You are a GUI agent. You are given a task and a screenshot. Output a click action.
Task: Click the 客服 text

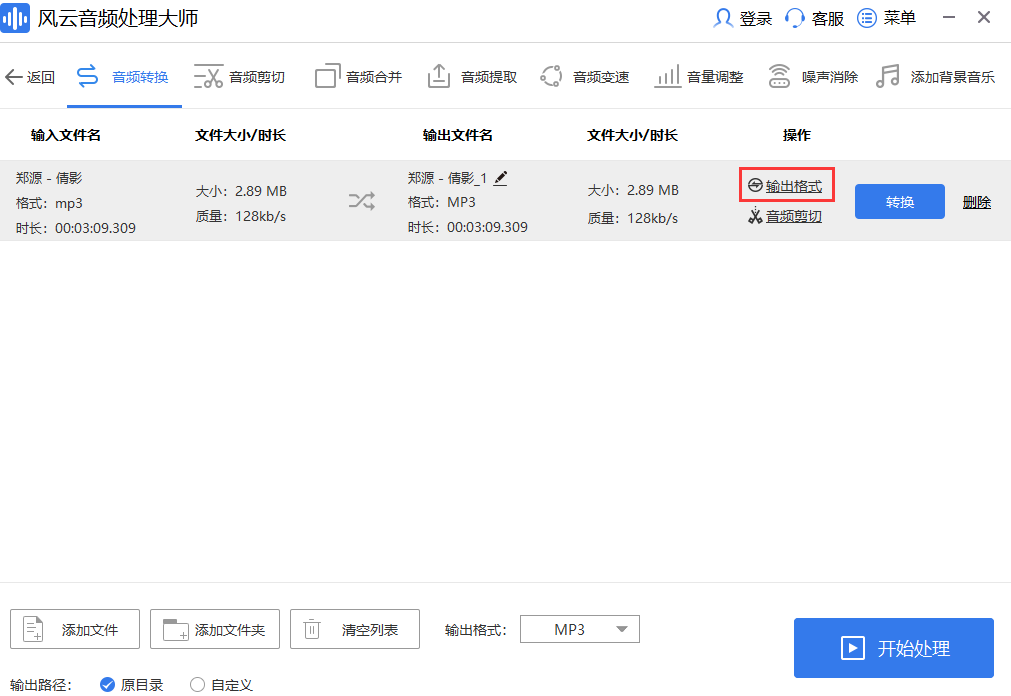click(x=828, y=18)
